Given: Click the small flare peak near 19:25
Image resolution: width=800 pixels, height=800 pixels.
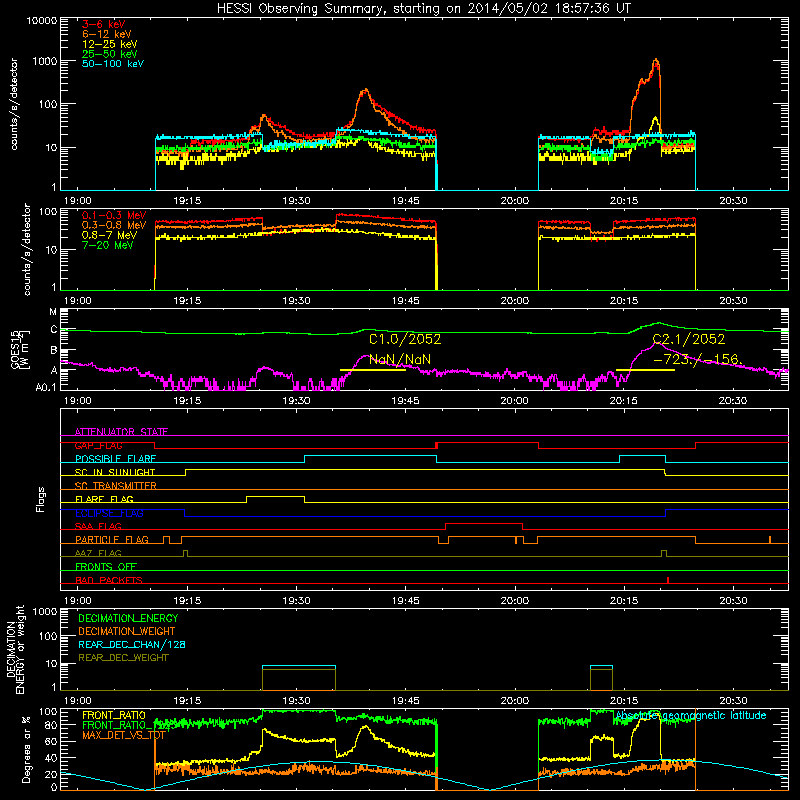Looking at the screenshot, I should 264,117.
